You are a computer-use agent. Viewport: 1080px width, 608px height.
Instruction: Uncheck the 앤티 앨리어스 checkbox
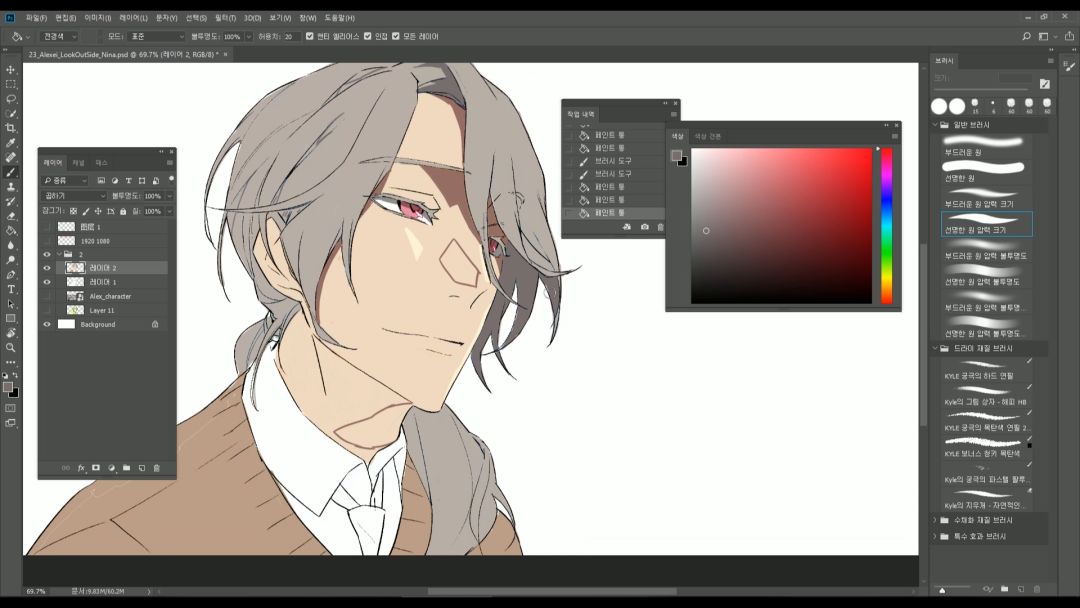(x=309, y=36)
